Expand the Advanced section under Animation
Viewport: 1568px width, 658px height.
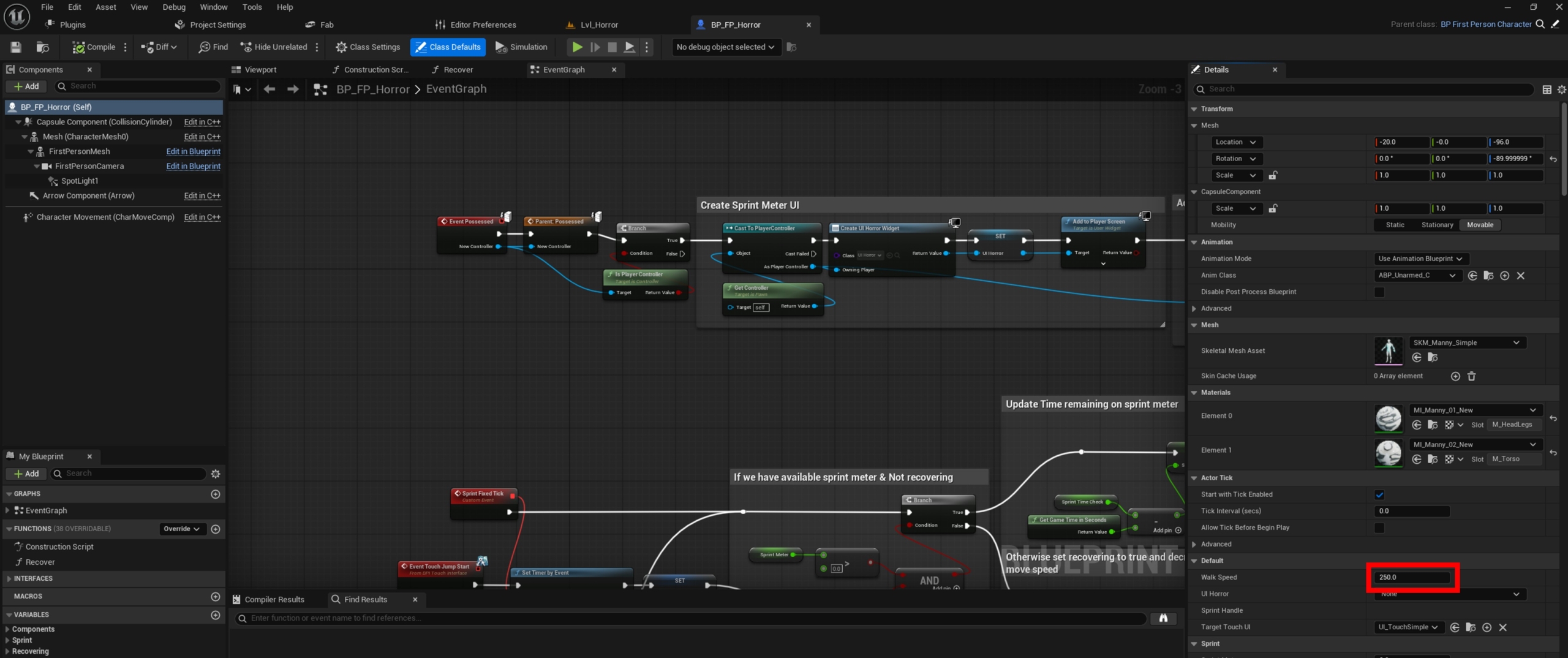click(x=1194, y=308)
